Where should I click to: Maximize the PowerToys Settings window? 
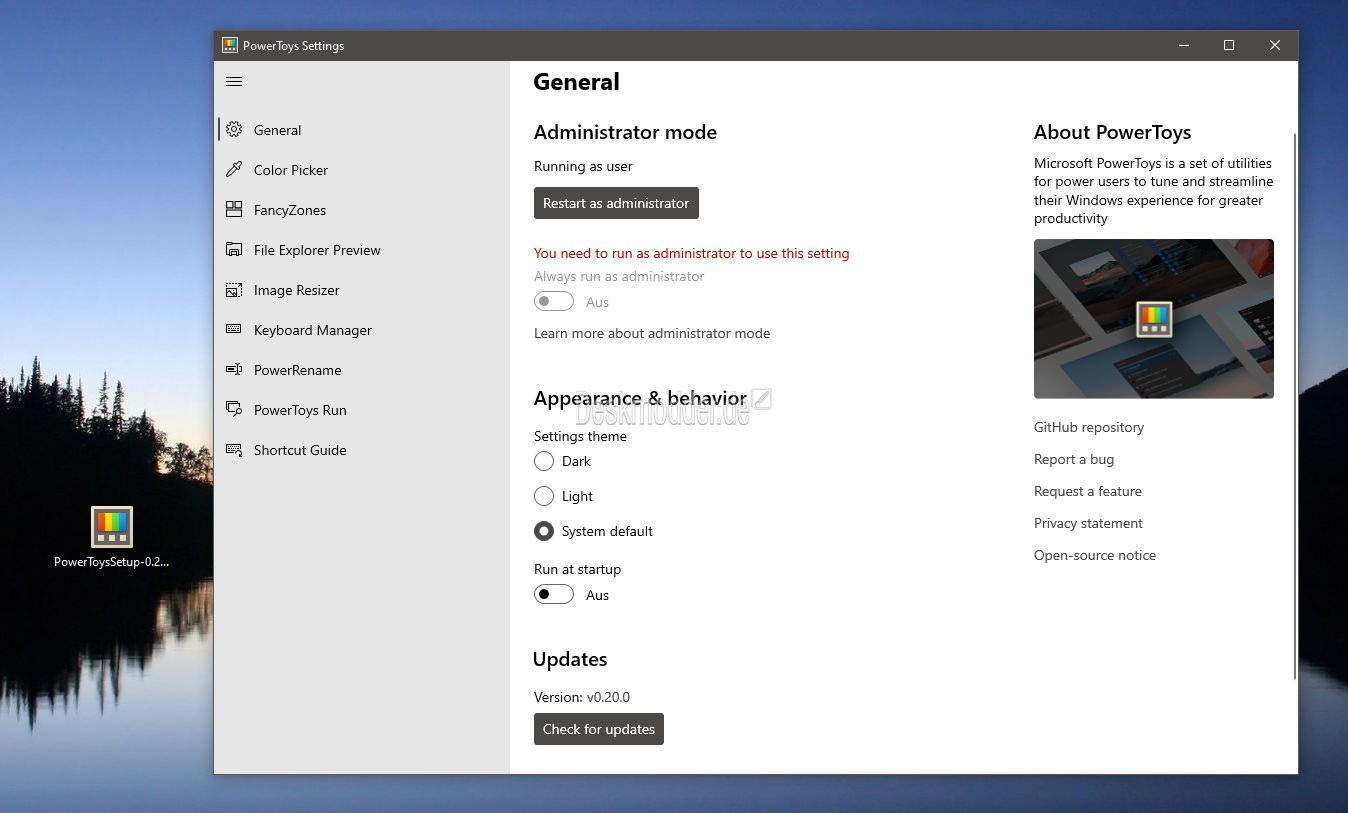1229,45
